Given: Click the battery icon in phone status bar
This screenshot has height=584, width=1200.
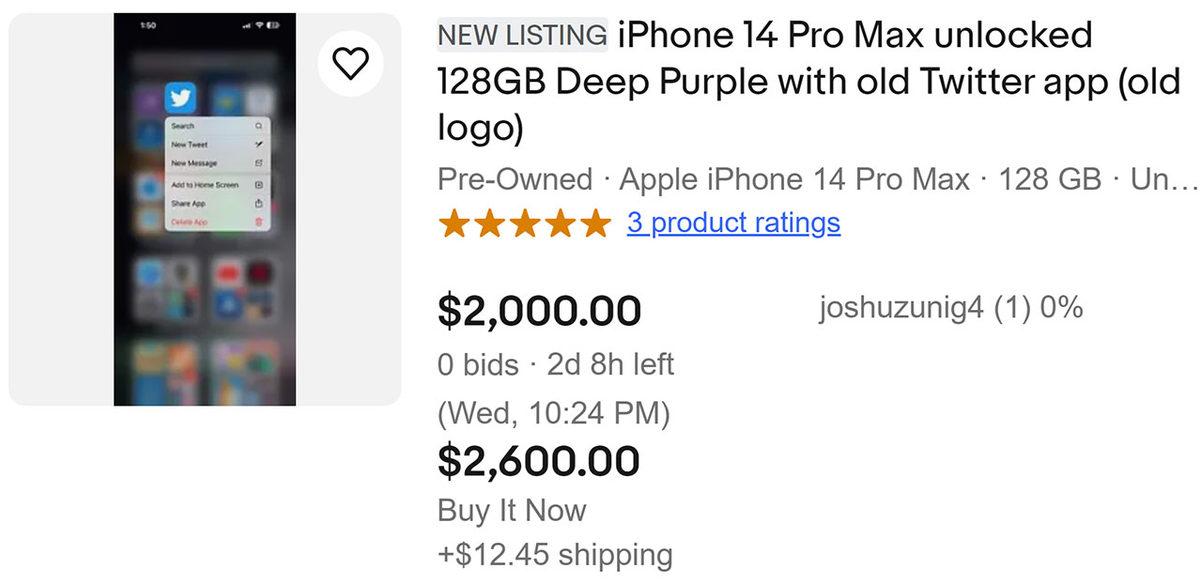Looking at the screenshot, I should pyautogui.click(x=273, y=24).
